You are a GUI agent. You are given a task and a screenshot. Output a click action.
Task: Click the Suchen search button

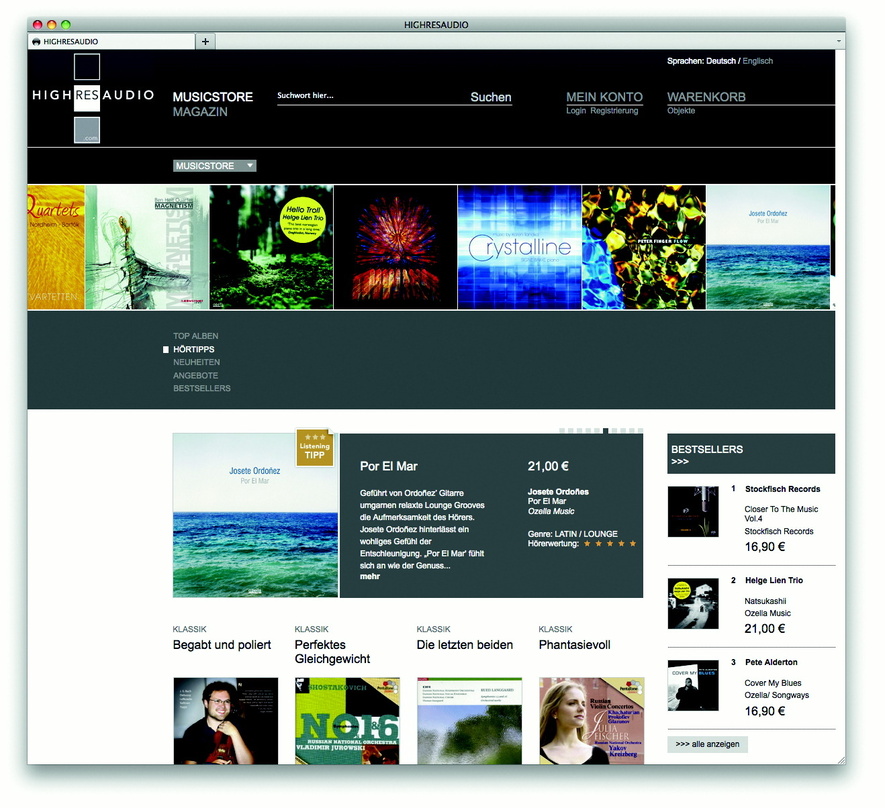pos(491,97)
